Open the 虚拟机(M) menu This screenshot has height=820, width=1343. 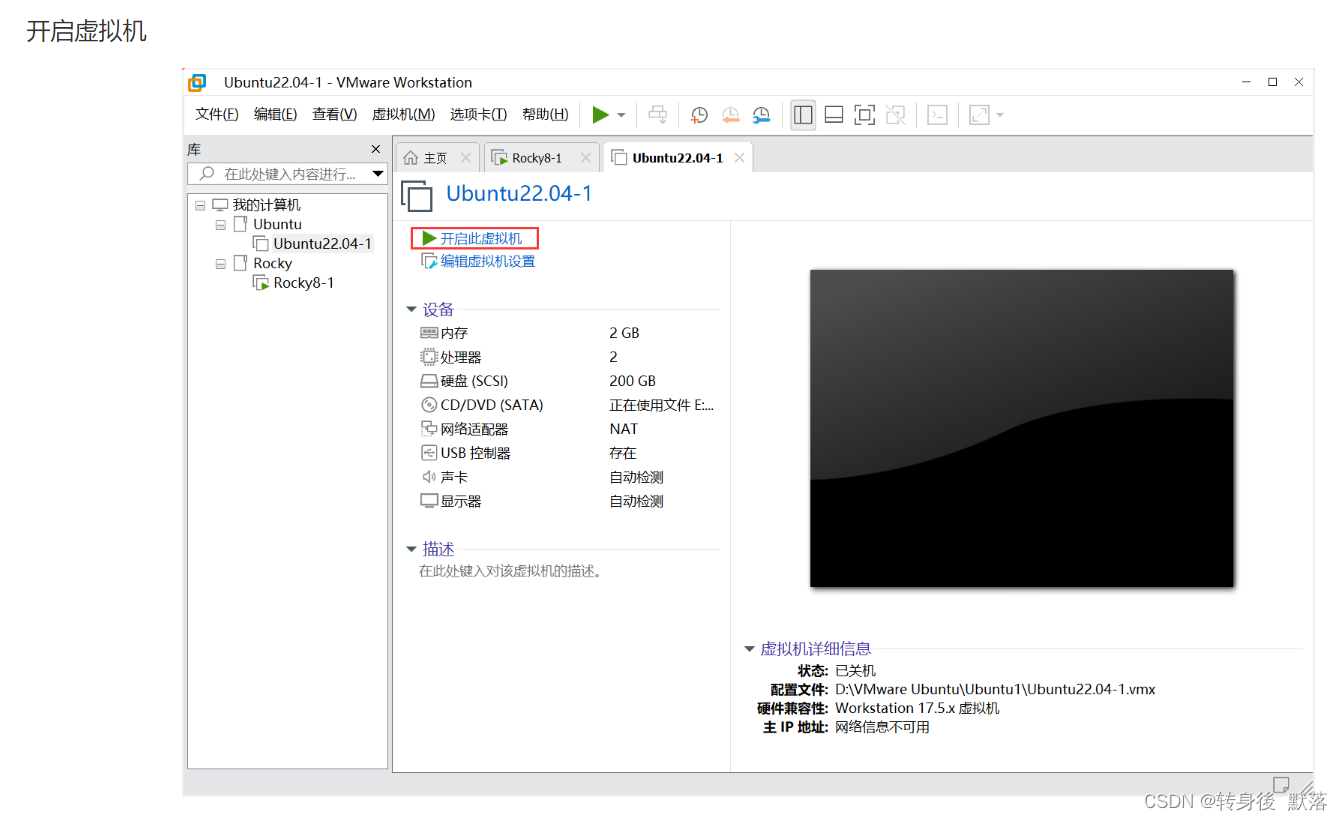tap(403, 114)
